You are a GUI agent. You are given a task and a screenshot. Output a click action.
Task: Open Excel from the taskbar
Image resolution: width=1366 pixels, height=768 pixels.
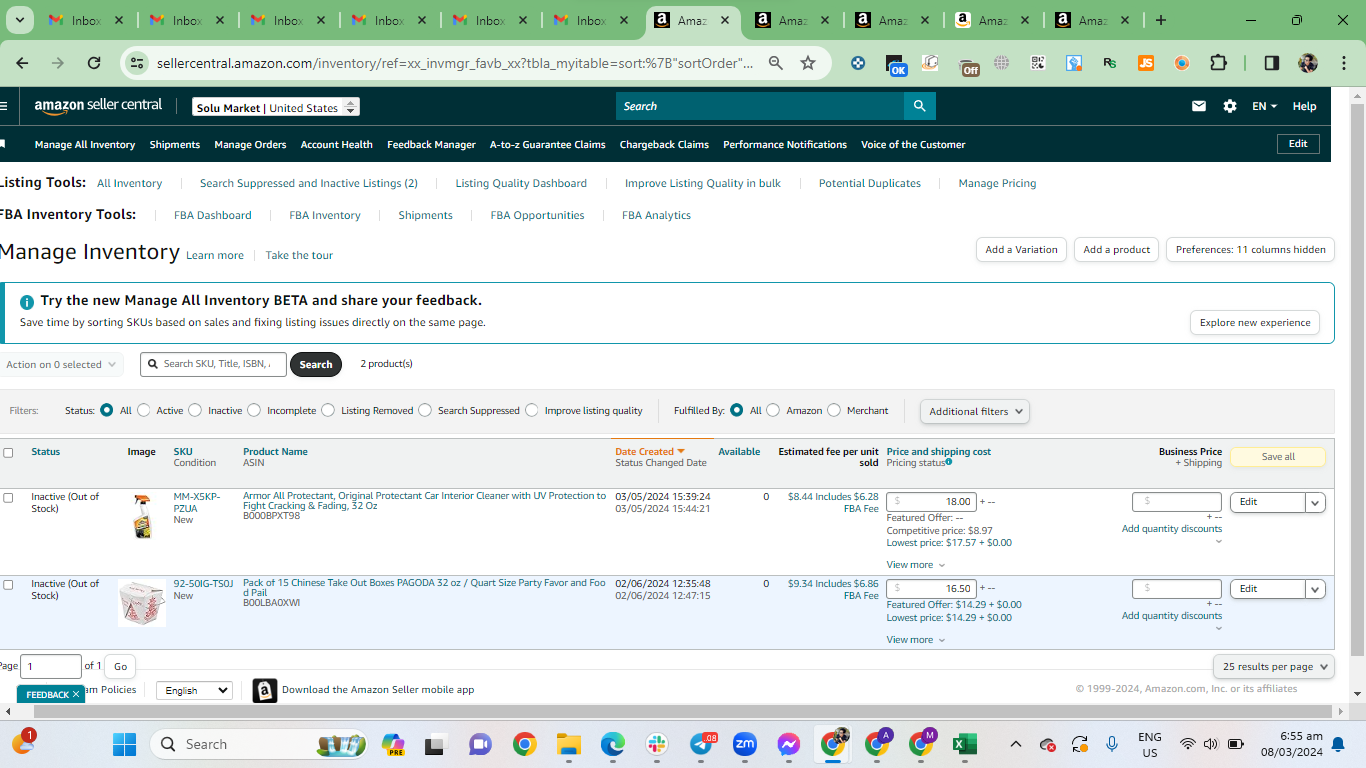coord(965,744)
